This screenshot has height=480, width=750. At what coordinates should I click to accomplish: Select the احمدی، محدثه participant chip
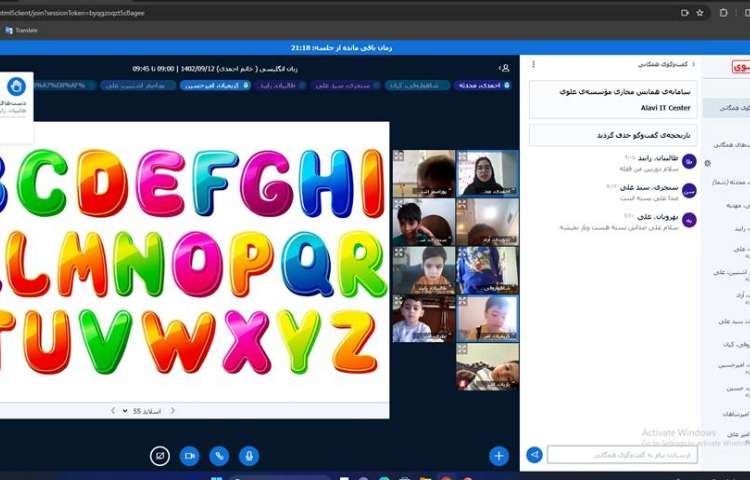(x=484, y=86)
